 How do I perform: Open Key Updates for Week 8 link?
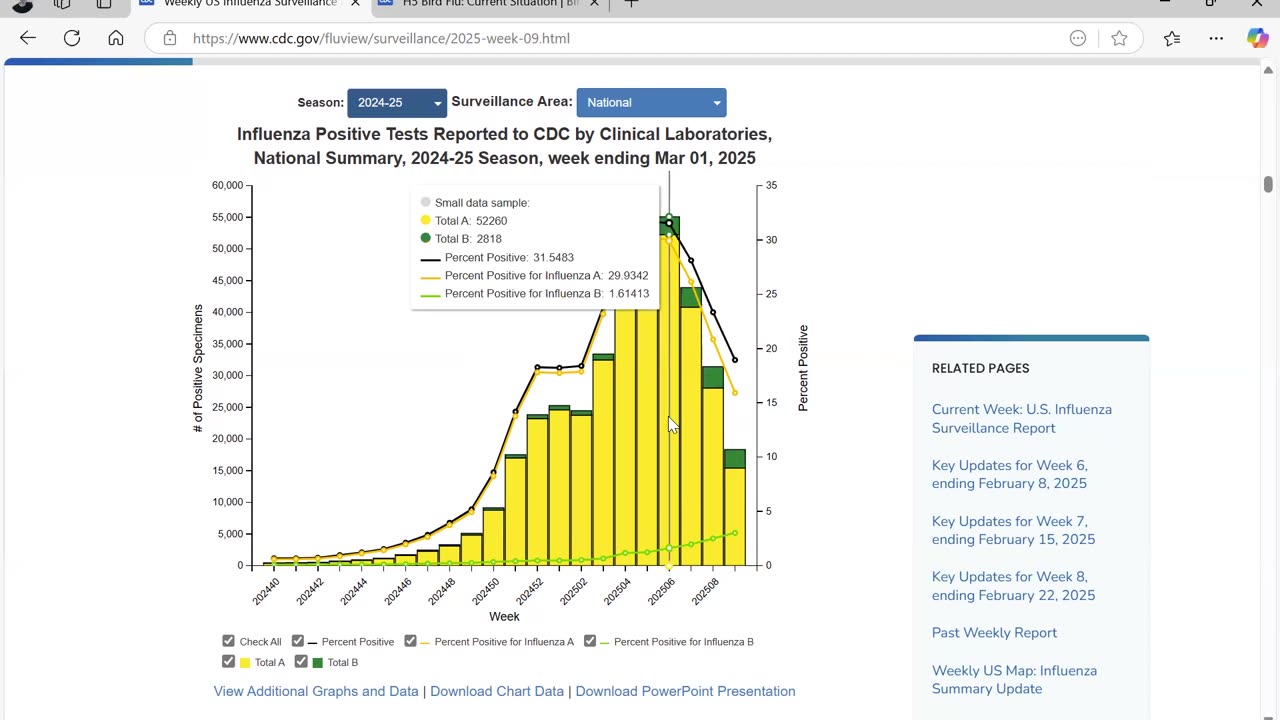tap(1013, 586)
